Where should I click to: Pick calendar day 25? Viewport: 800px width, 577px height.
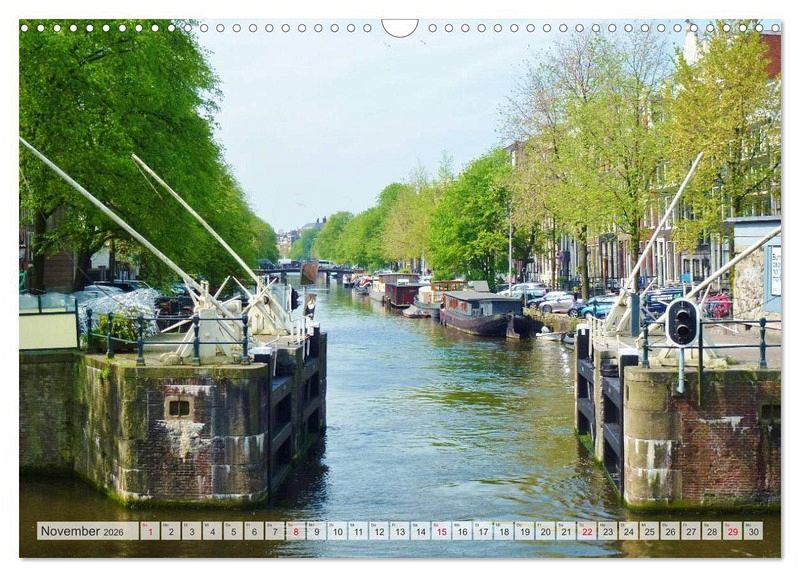click(650, 531)
